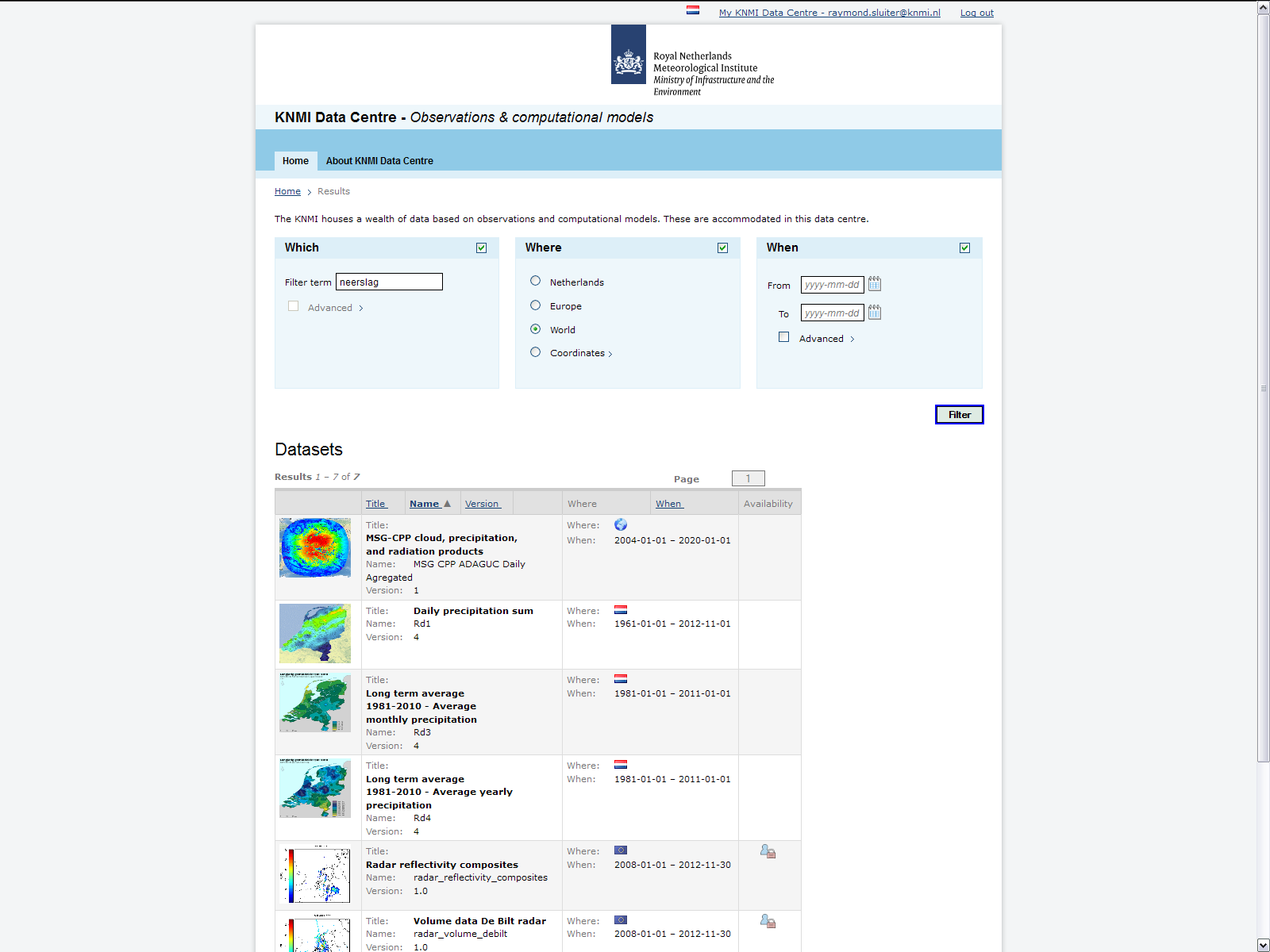Image resolution: width=1270 pixels, height=952 pixels.
Task: Toggle the Which filter panel checkbox
Action: 481,248
